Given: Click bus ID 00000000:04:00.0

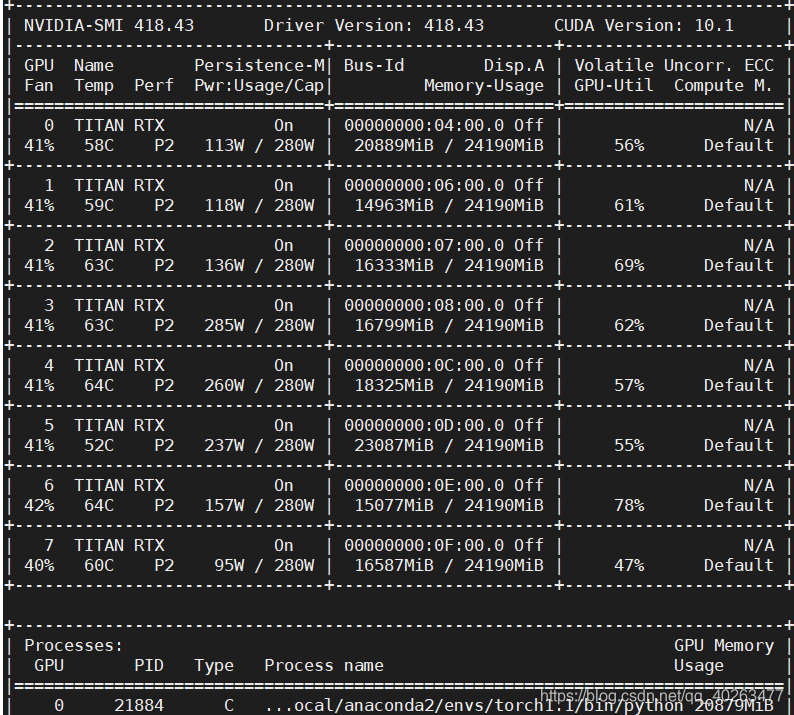Looking at the screenshot, I should 424,126.
